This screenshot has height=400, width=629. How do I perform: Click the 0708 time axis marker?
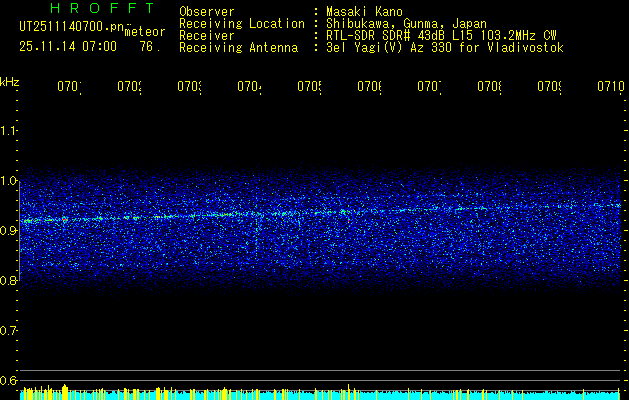(x=490, y=86)
